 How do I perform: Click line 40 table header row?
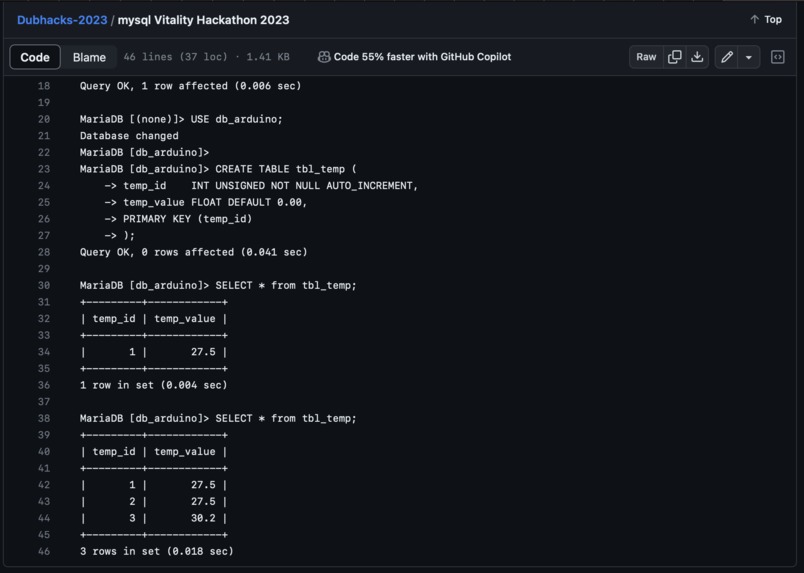(153, 451)
